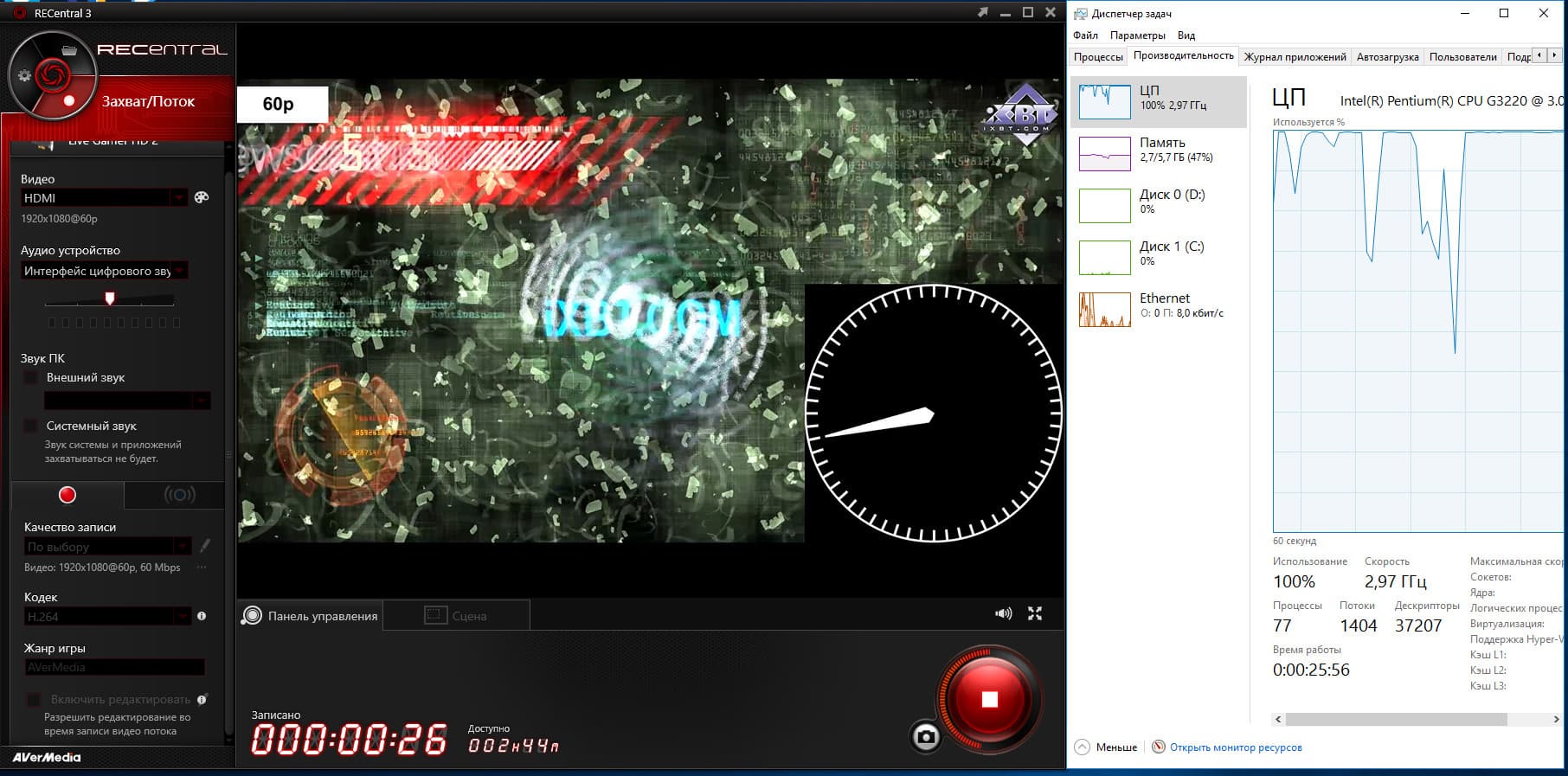The image size is (1568, 776).
Task: View info about enabling editing option
Action: pyautogui.click(x=202, y=699)
